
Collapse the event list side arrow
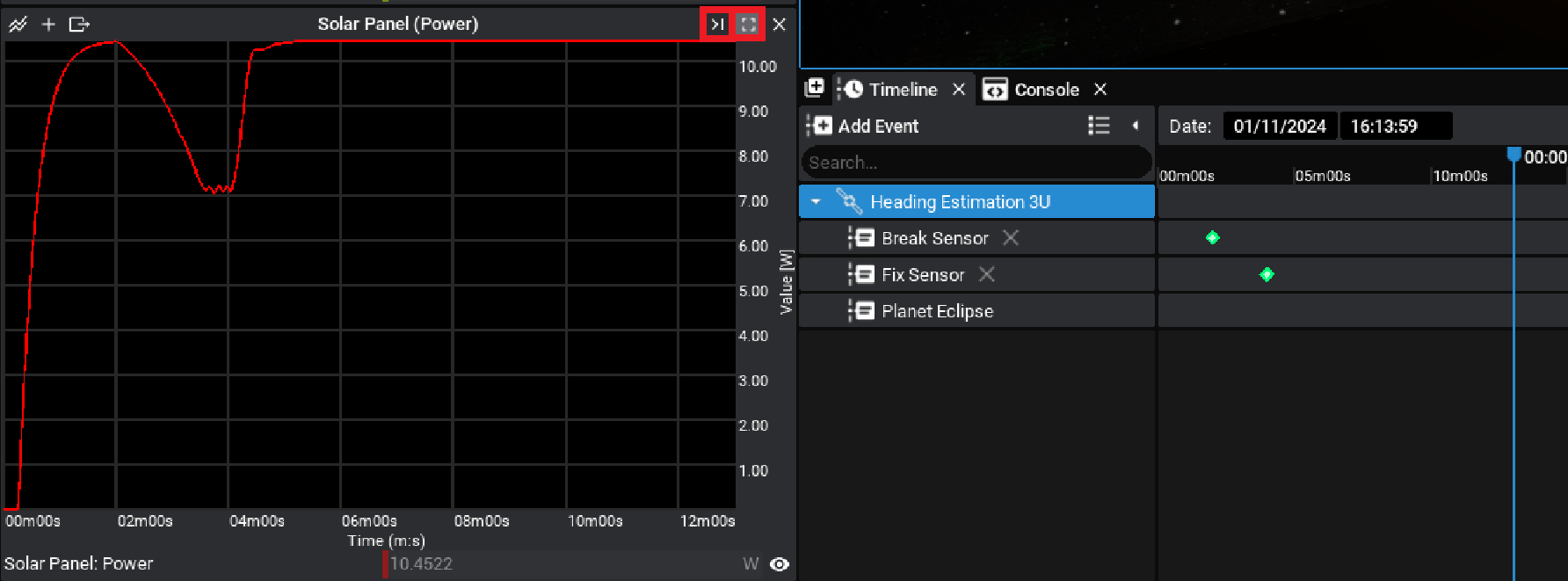(x=1136, y=126)
